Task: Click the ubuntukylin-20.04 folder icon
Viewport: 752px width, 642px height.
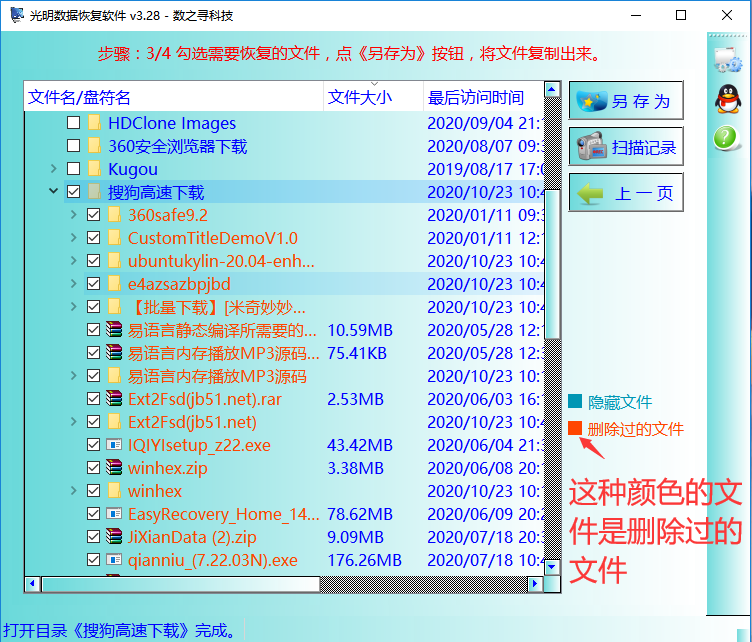Action: tap(114, 261)
